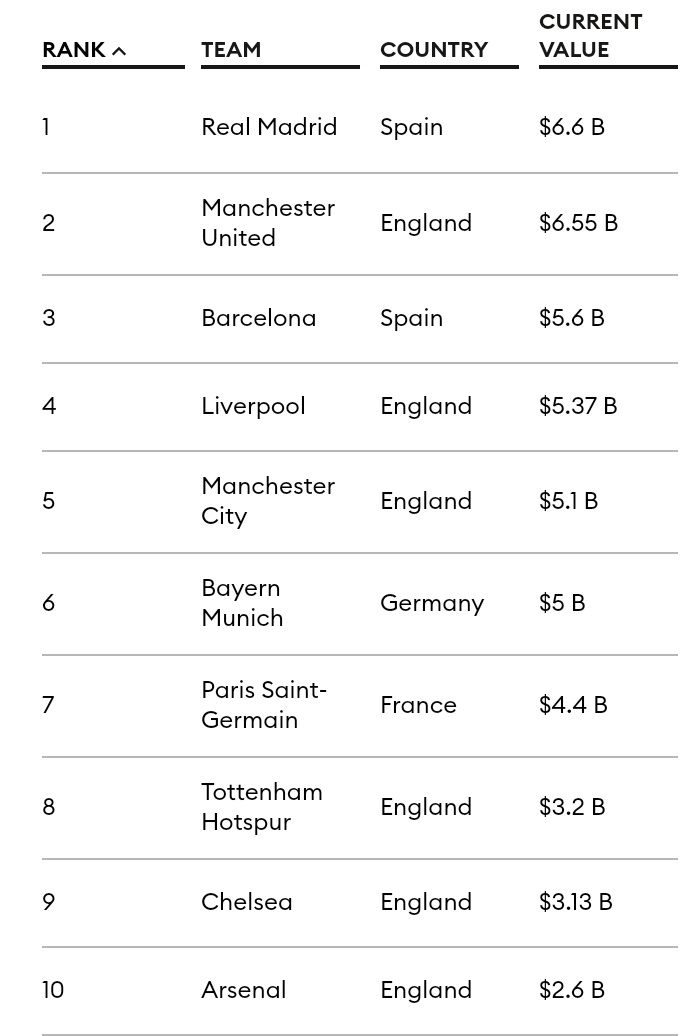
Task: Open the Manchester United row
Action: point(268,222)
